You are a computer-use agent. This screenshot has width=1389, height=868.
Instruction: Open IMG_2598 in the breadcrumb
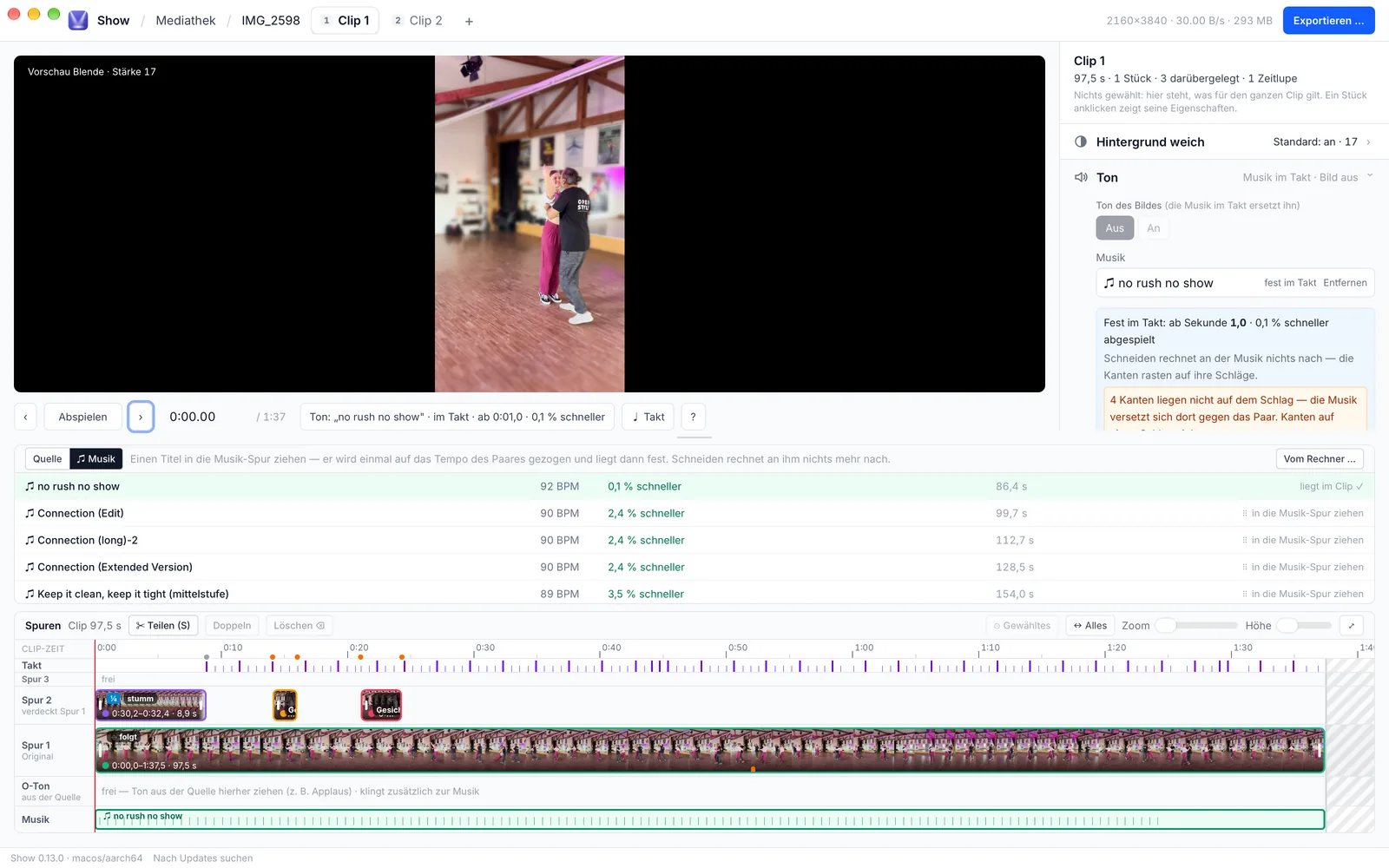click(271, 21)
